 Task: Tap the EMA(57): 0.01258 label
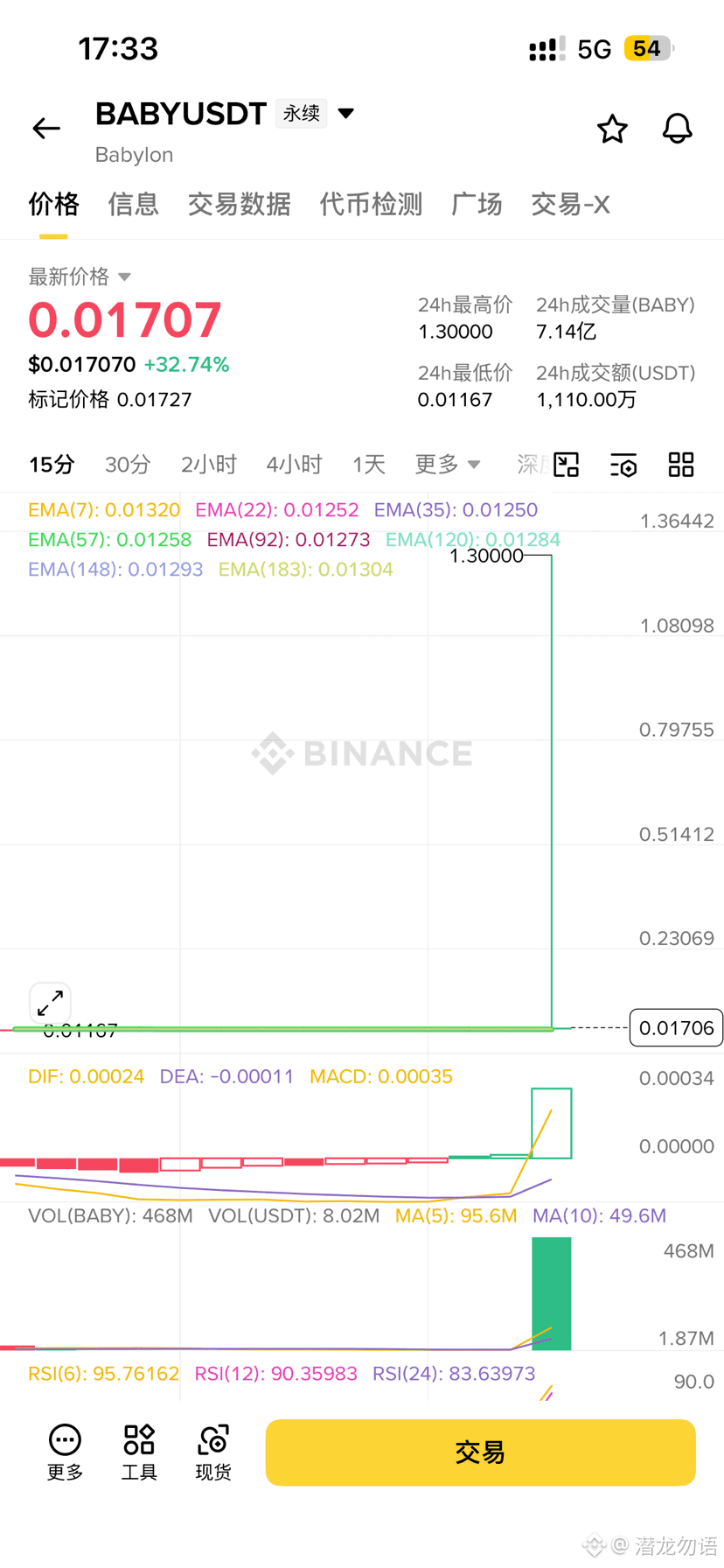(x=109, y=540)
